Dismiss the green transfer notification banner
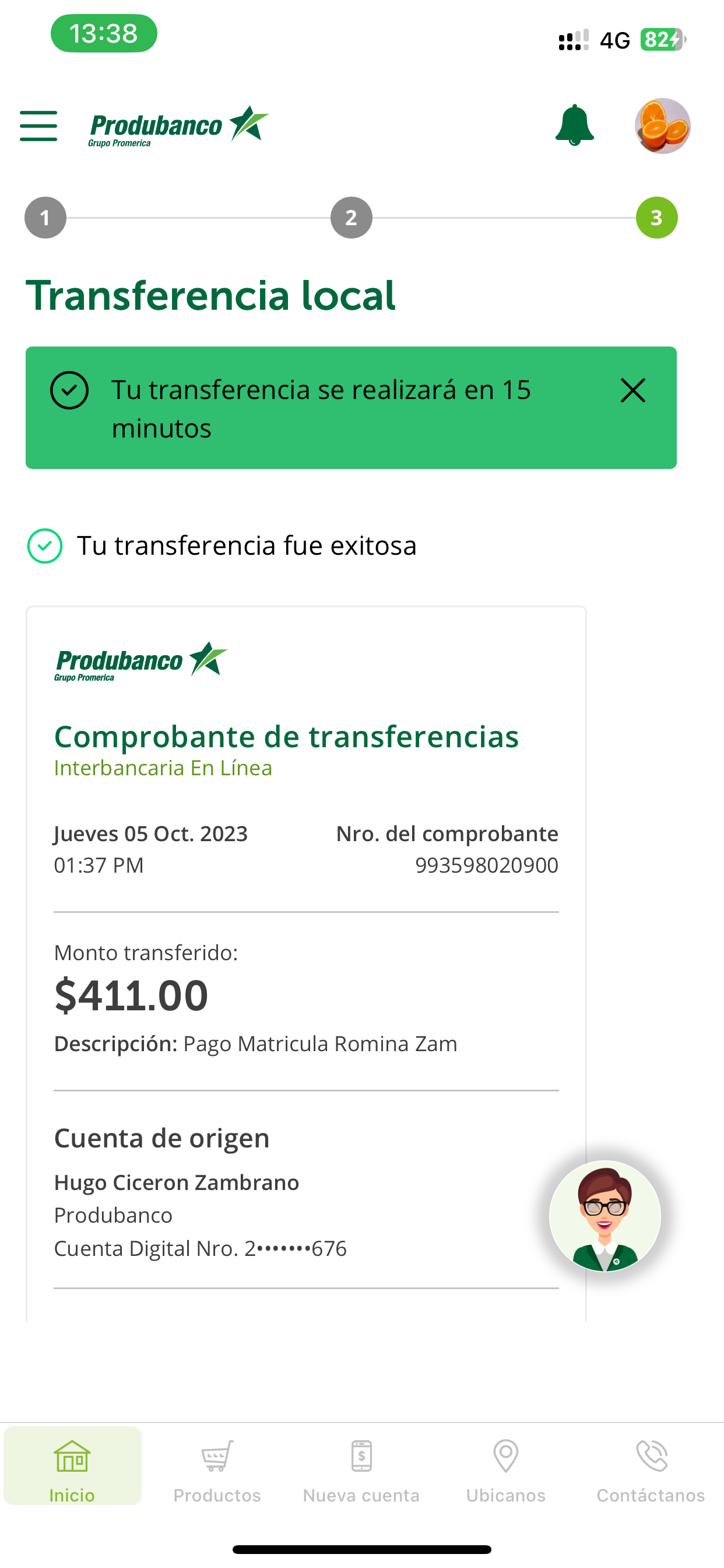The width and height of the screenshot is (724, 1568). point(632,390)
